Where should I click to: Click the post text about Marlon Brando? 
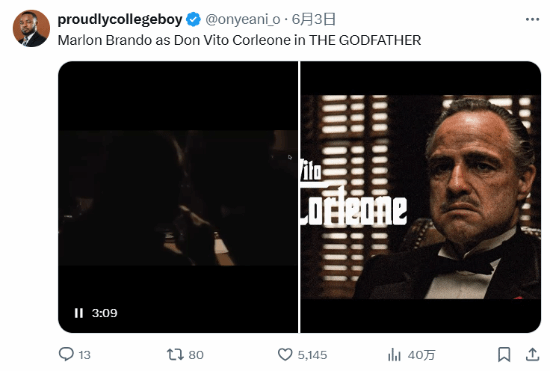pyautogui.click(x=239, y=40)
